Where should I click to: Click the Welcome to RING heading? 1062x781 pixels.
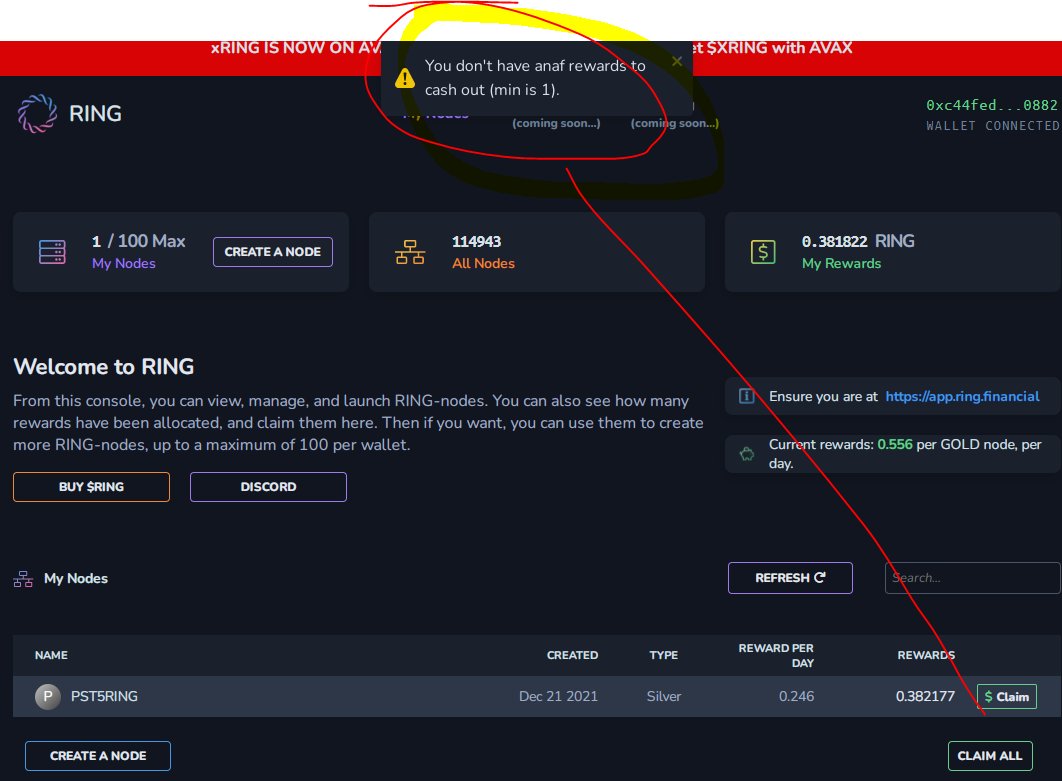pos(104,366)
